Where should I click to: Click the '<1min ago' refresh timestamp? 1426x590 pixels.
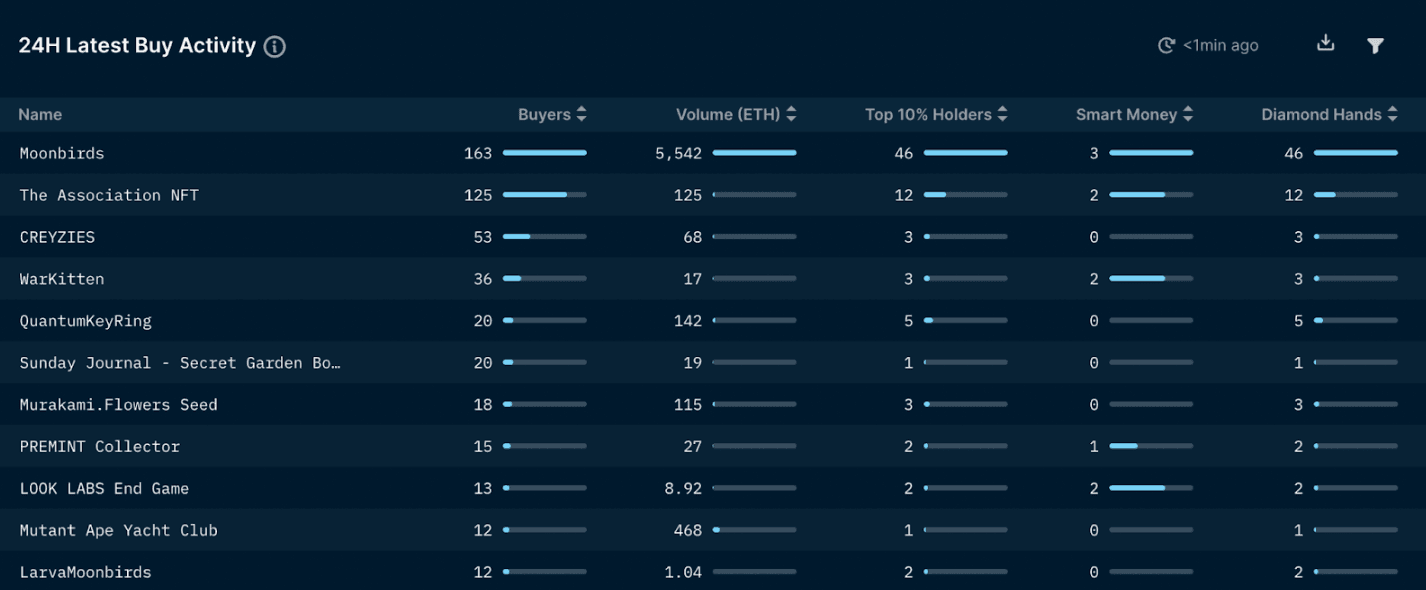click(1220, 45)
